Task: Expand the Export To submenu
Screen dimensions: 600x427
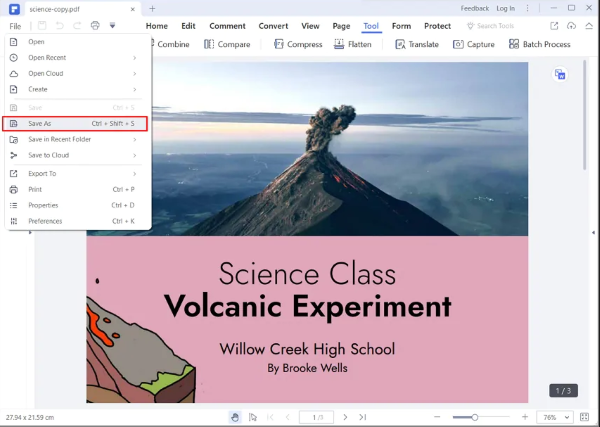Action: coord(75,173)
